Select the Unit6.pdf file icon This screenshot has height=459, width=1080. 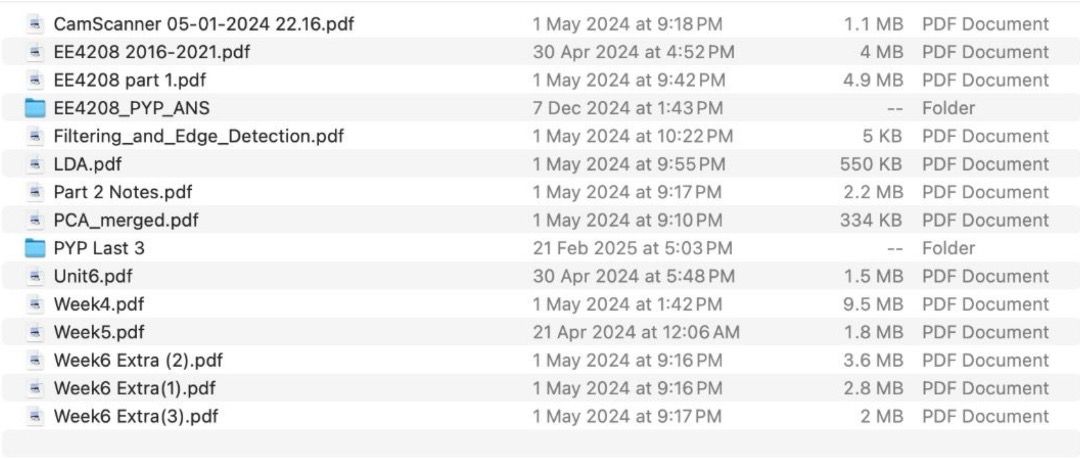34,276
